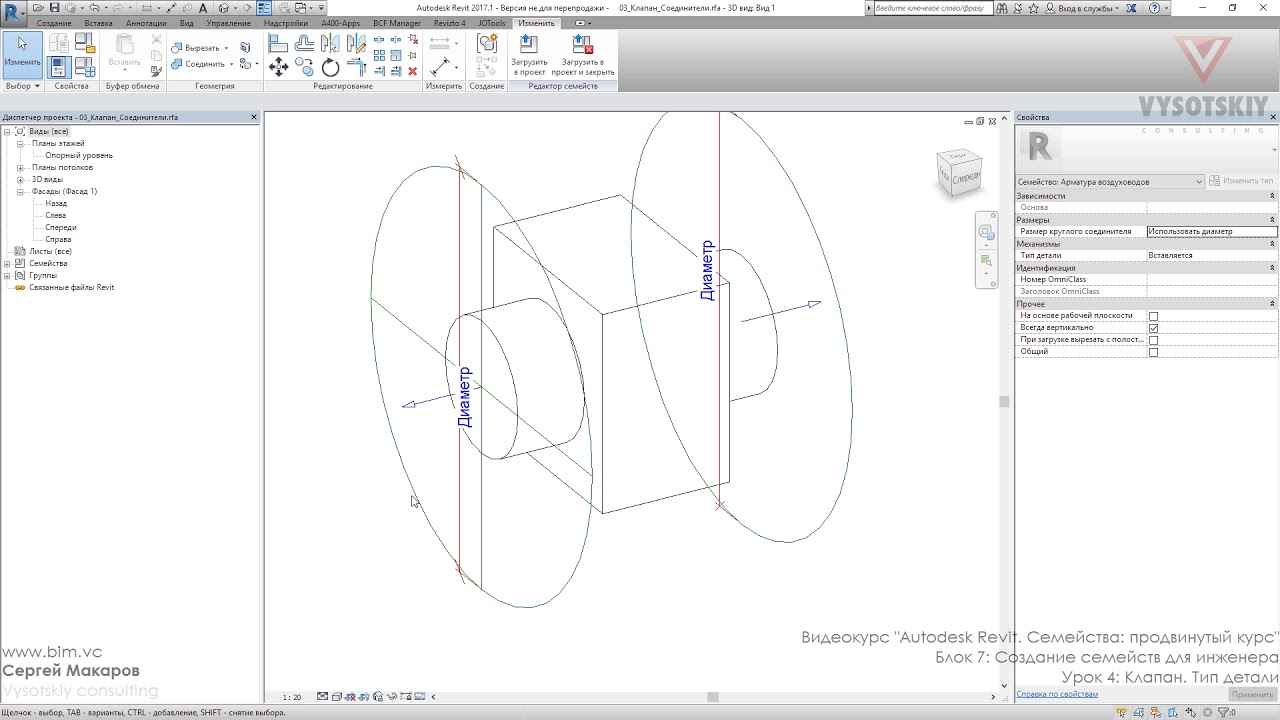Collapse the 'Виды (все)' tree node
The image size is (1280, 720).
(7, 132)
